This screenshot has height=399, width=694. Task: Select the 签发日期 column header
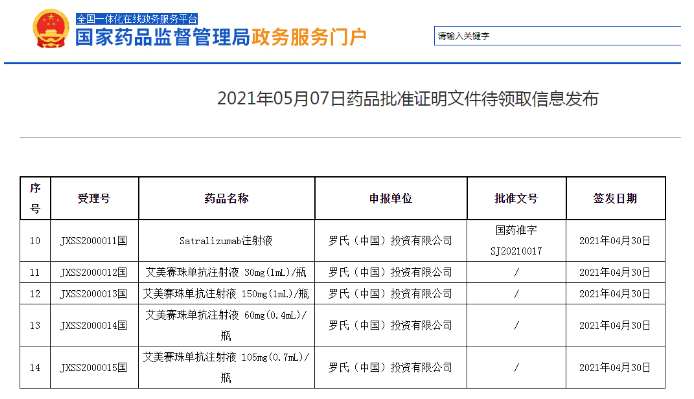[616, 198]
